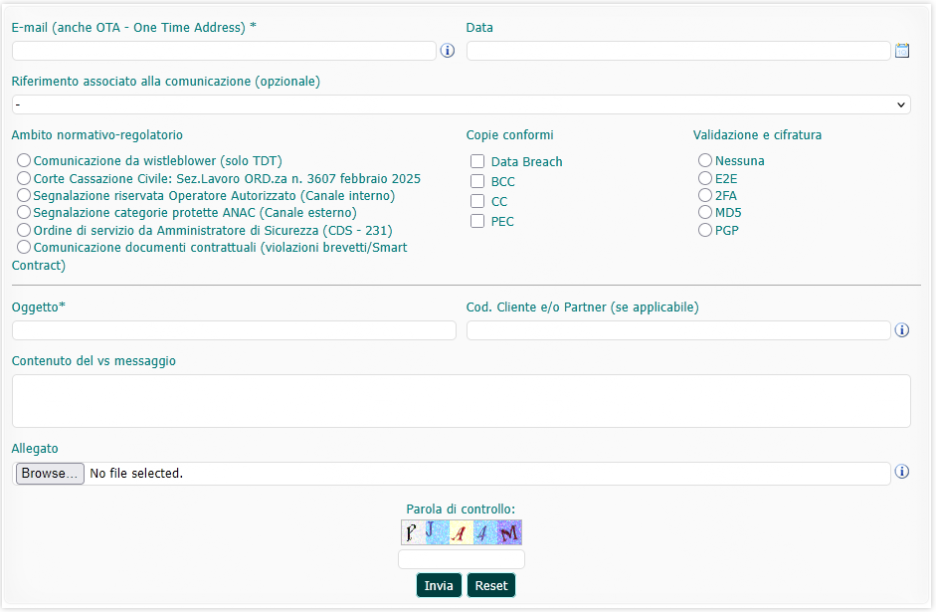Screen dimensions: 936x612
Task: Check the PEC checkbox
Action: 478,222
